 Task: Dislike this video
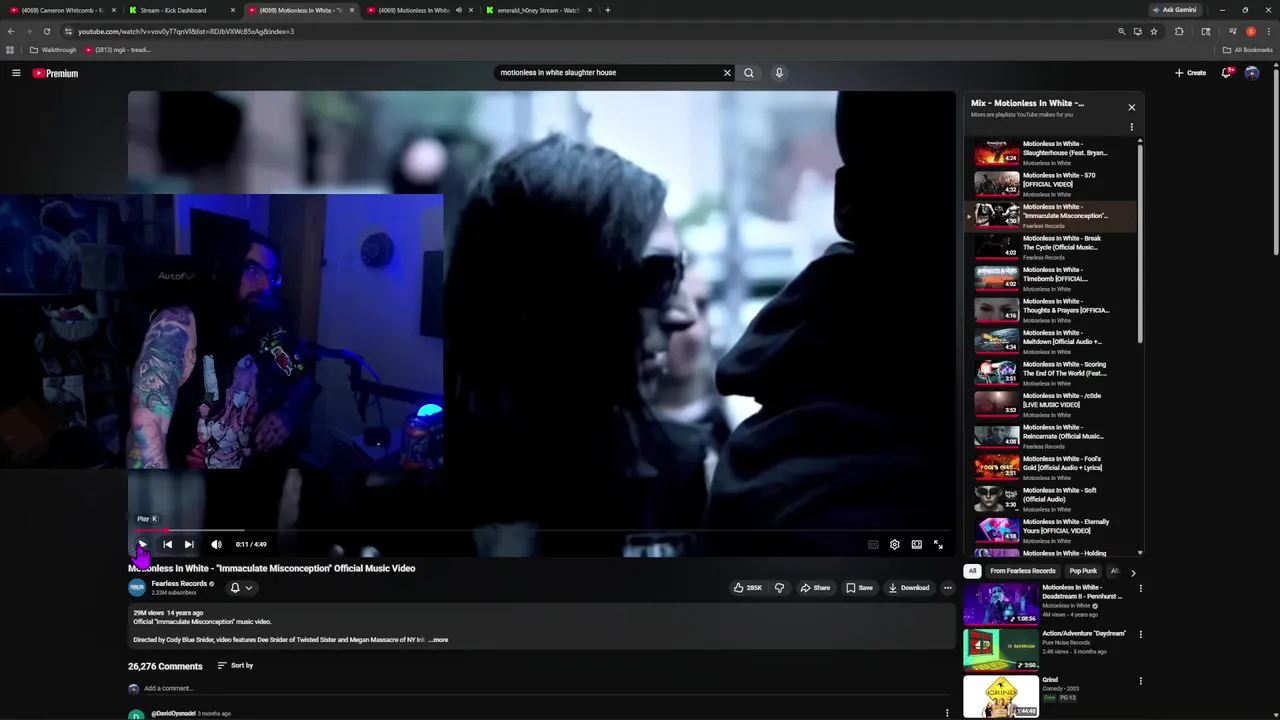[779, 588]
